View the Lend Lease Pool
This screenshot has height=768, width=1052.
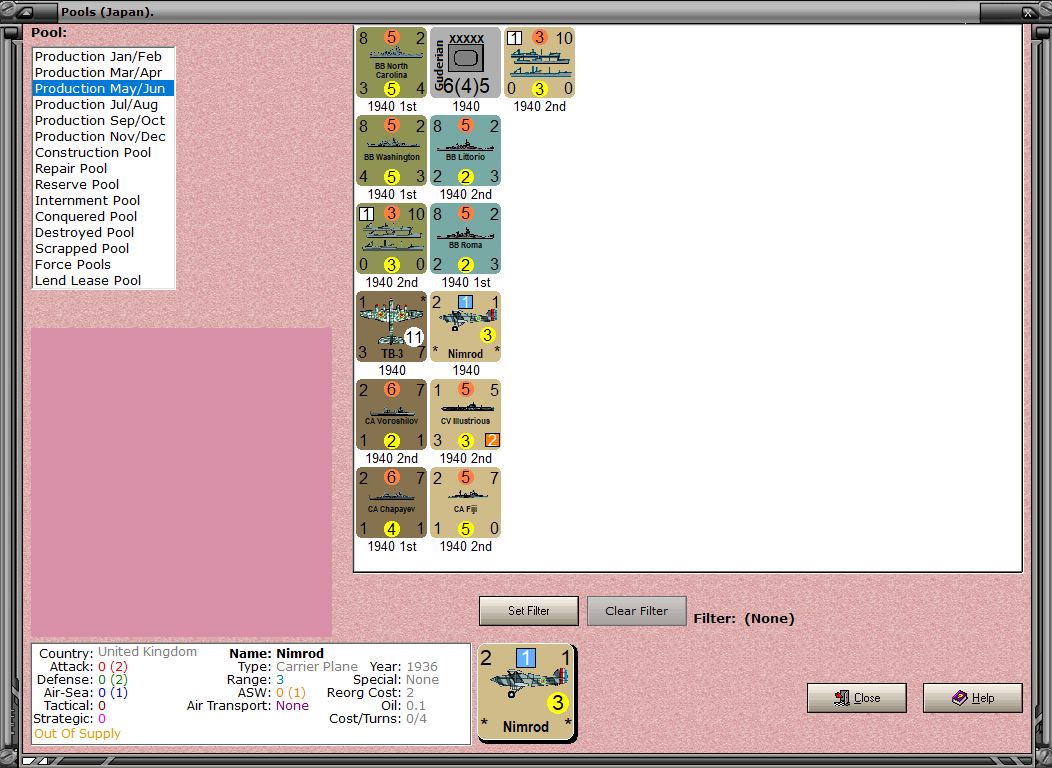[103, 281]
